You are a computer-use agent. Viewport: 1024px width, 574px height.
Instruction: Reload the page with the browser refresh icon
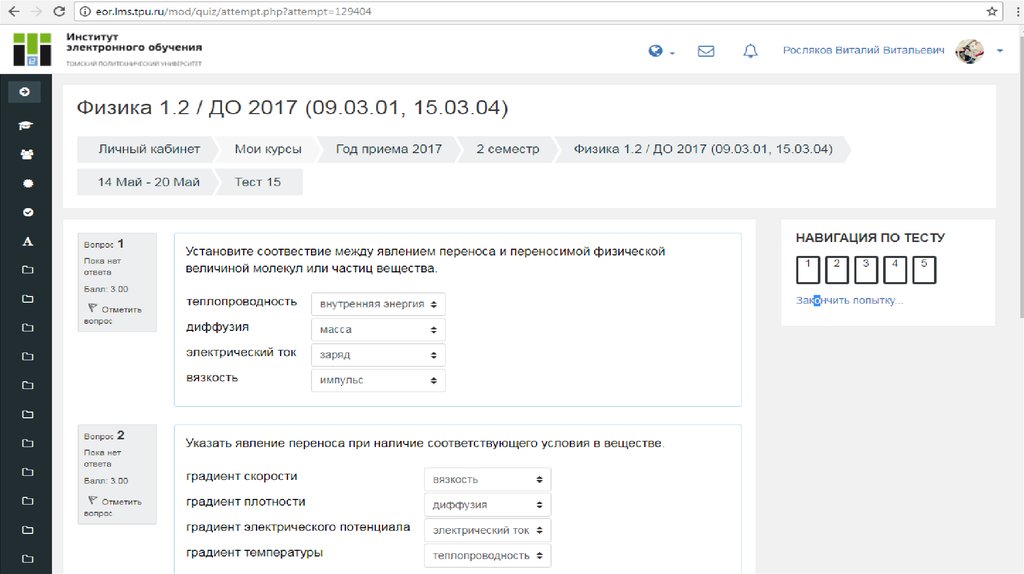click(x=59, y=11)
